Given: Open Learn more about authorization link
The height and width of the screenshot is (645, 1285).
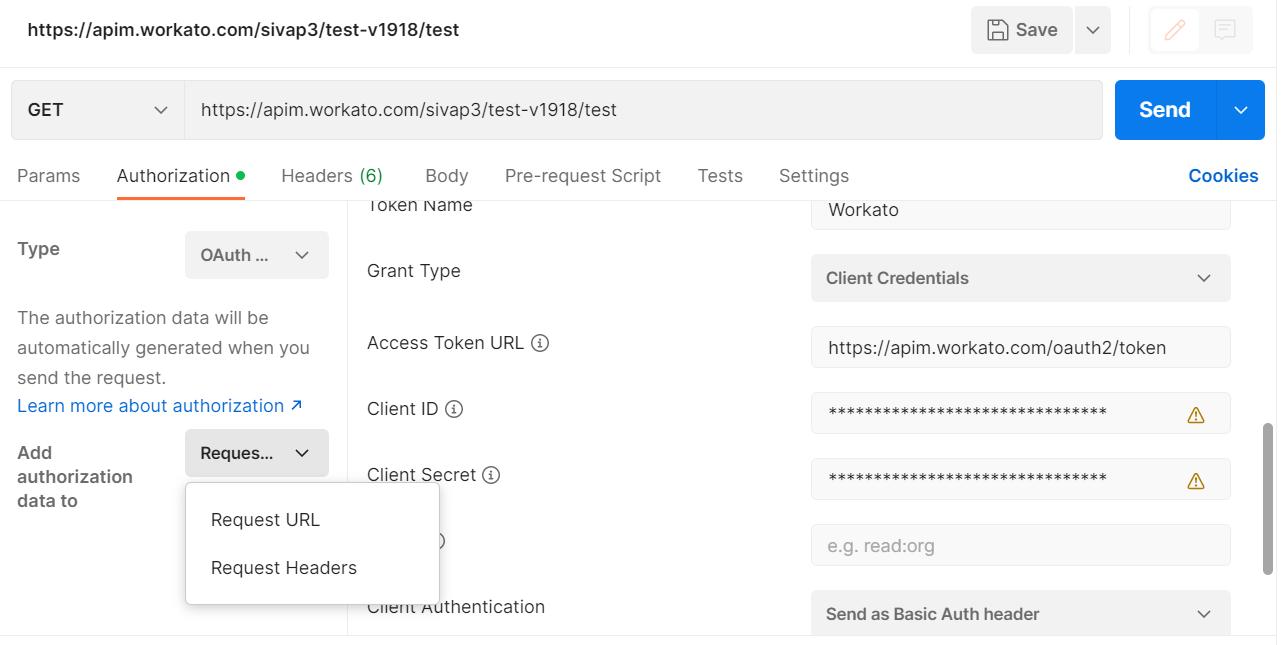Looking at the screenshot, I should click(159, 406).
